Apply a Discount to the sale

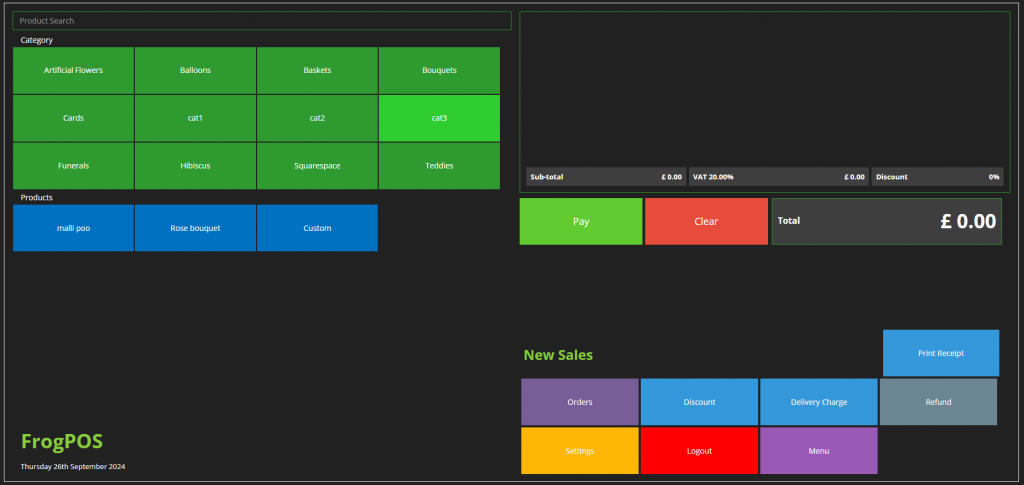[x=699, y=402]
